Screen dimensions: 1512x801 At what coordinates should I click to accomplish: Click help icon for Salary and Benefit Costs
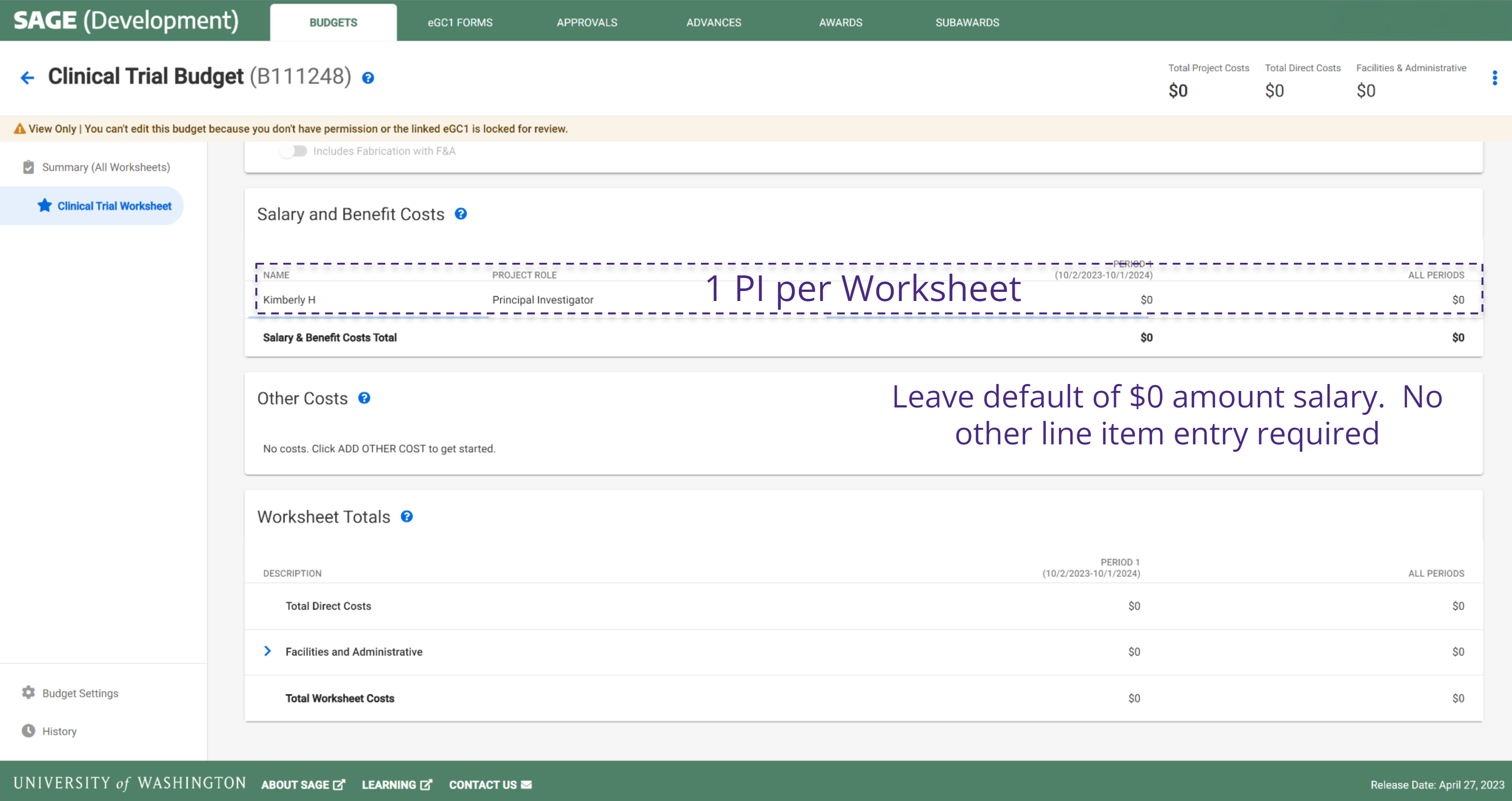[x=461, y=214]
